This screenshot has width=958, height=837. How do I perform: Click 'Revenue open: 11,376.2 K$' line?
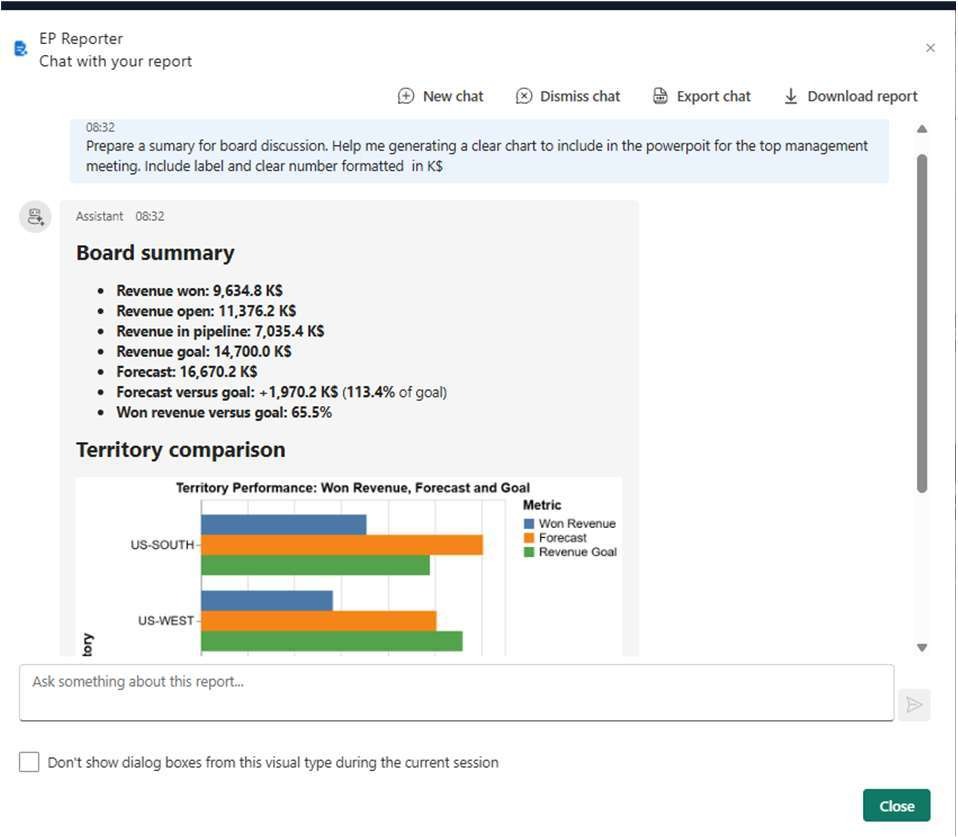(x=207, y=311)
